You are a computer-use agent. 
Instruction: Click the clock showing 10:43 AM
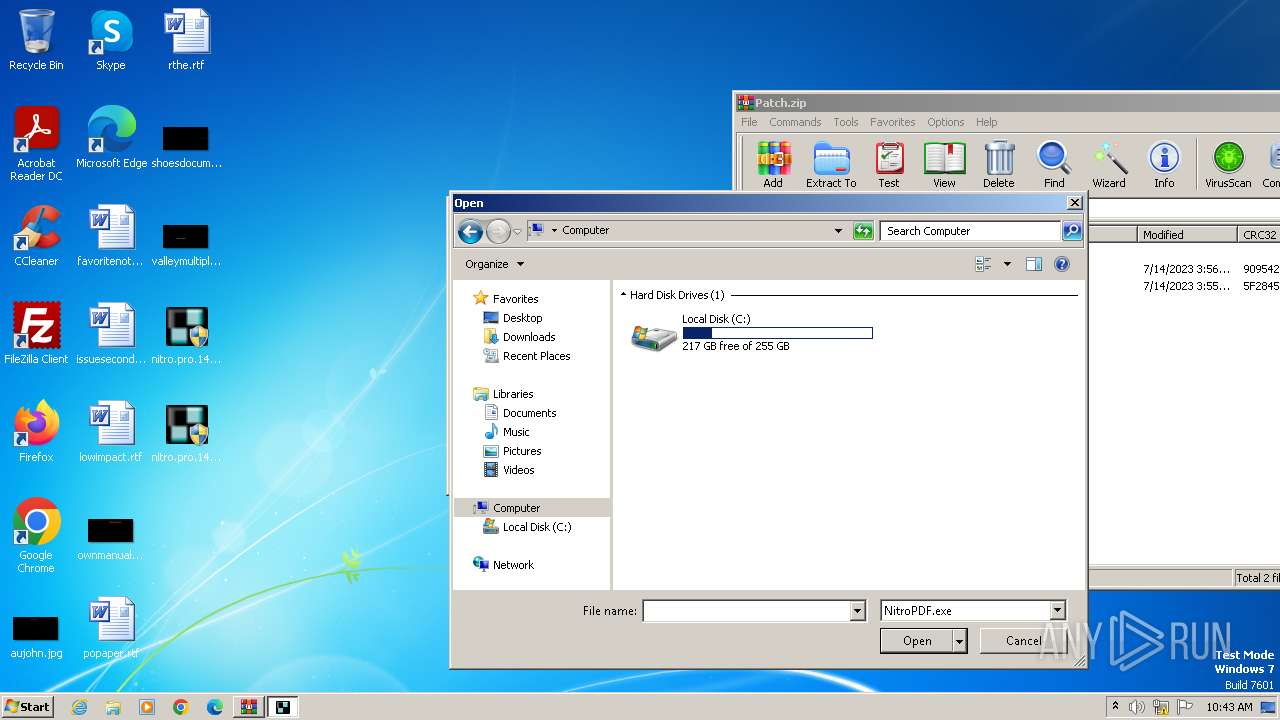(1229, 707)
